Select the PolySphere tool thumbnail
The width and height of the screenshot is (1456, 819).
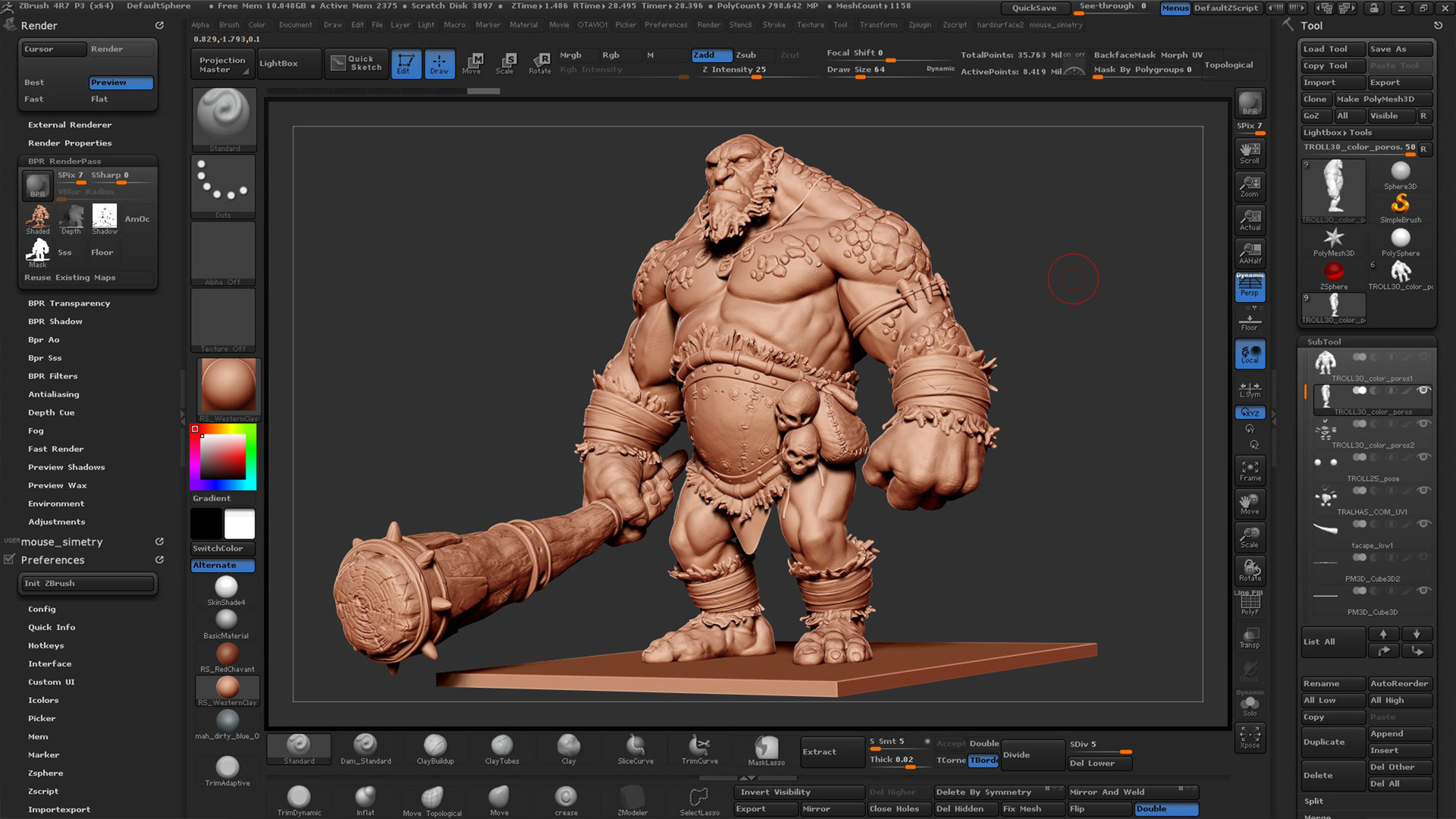tap(1400, 242)
